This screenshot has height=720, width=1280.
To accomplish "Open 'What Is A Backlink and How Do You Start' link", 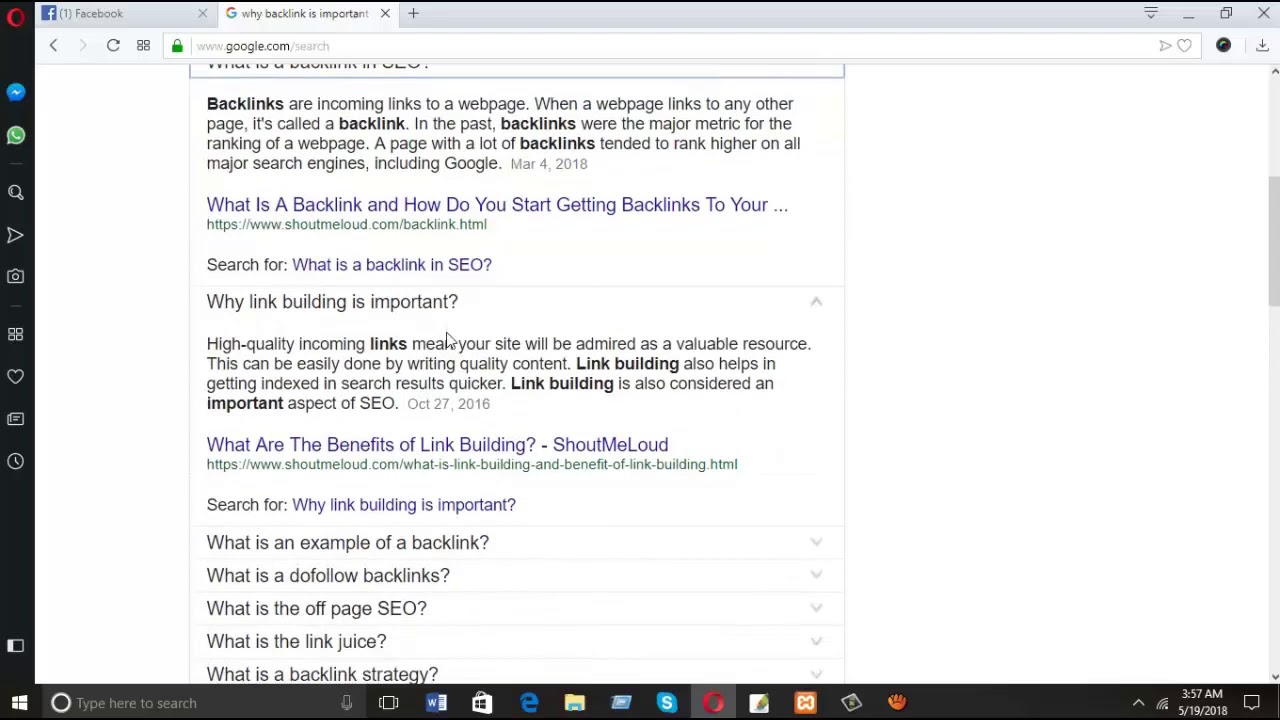I will 497,205.
